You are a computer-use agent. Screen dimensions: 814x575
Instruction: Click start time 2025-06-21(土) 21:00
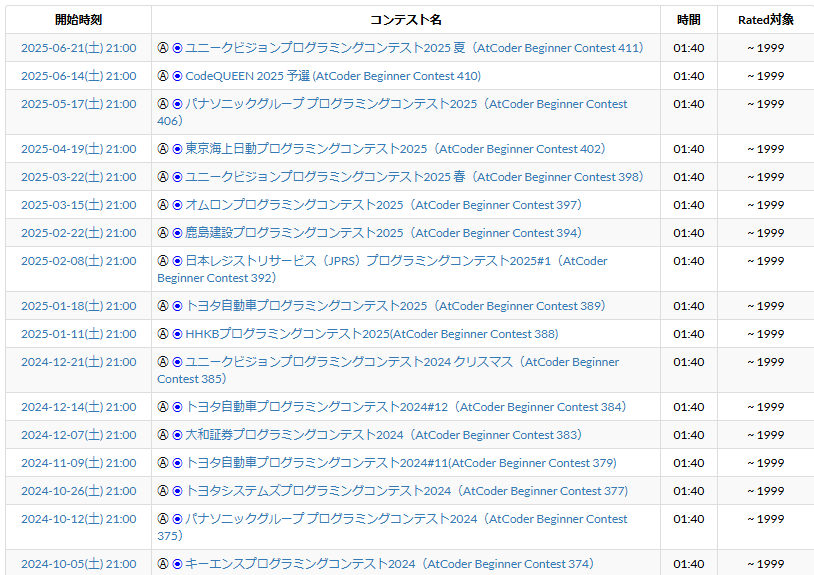pos(79,48)
